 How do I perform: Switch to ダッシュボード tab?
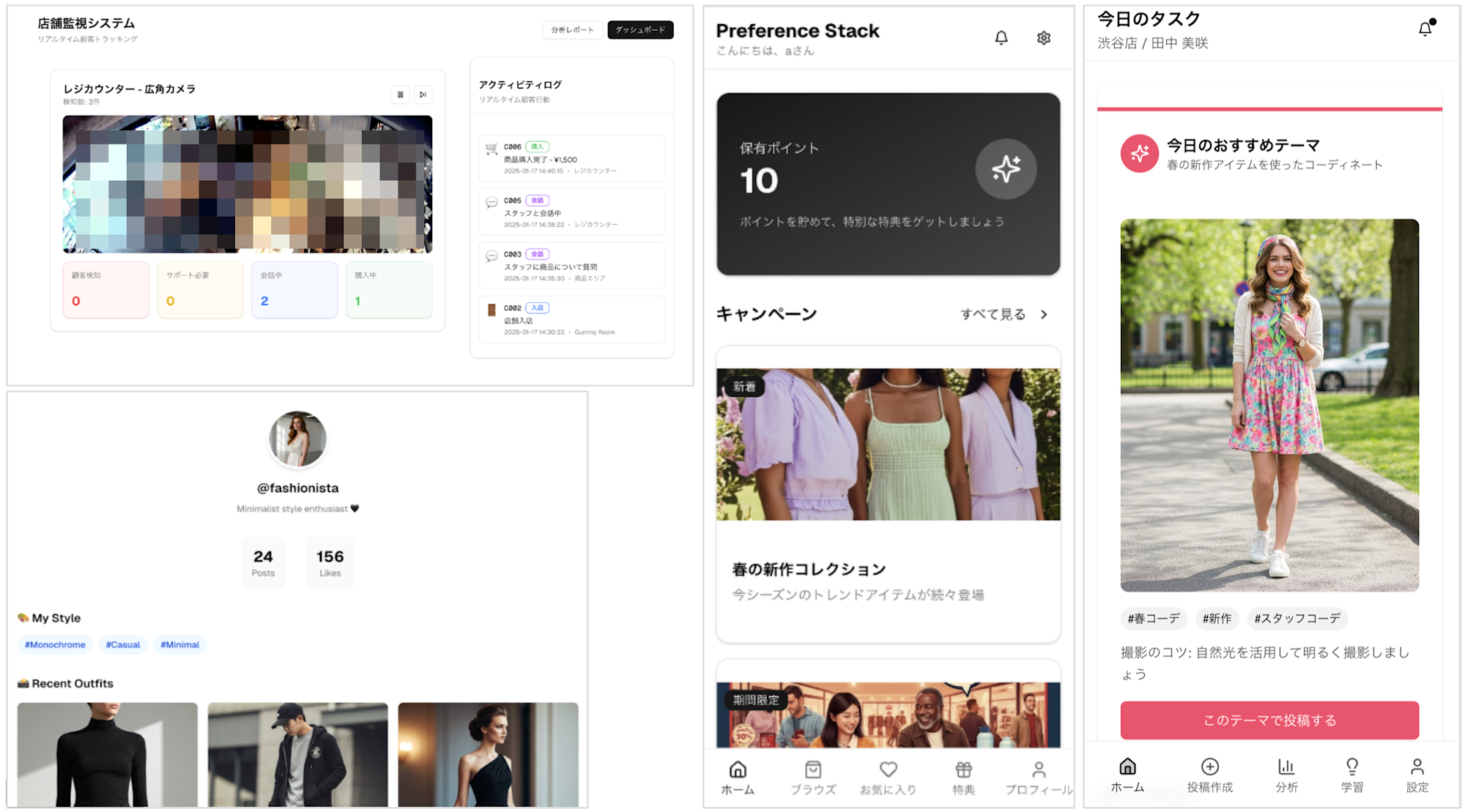639,30
